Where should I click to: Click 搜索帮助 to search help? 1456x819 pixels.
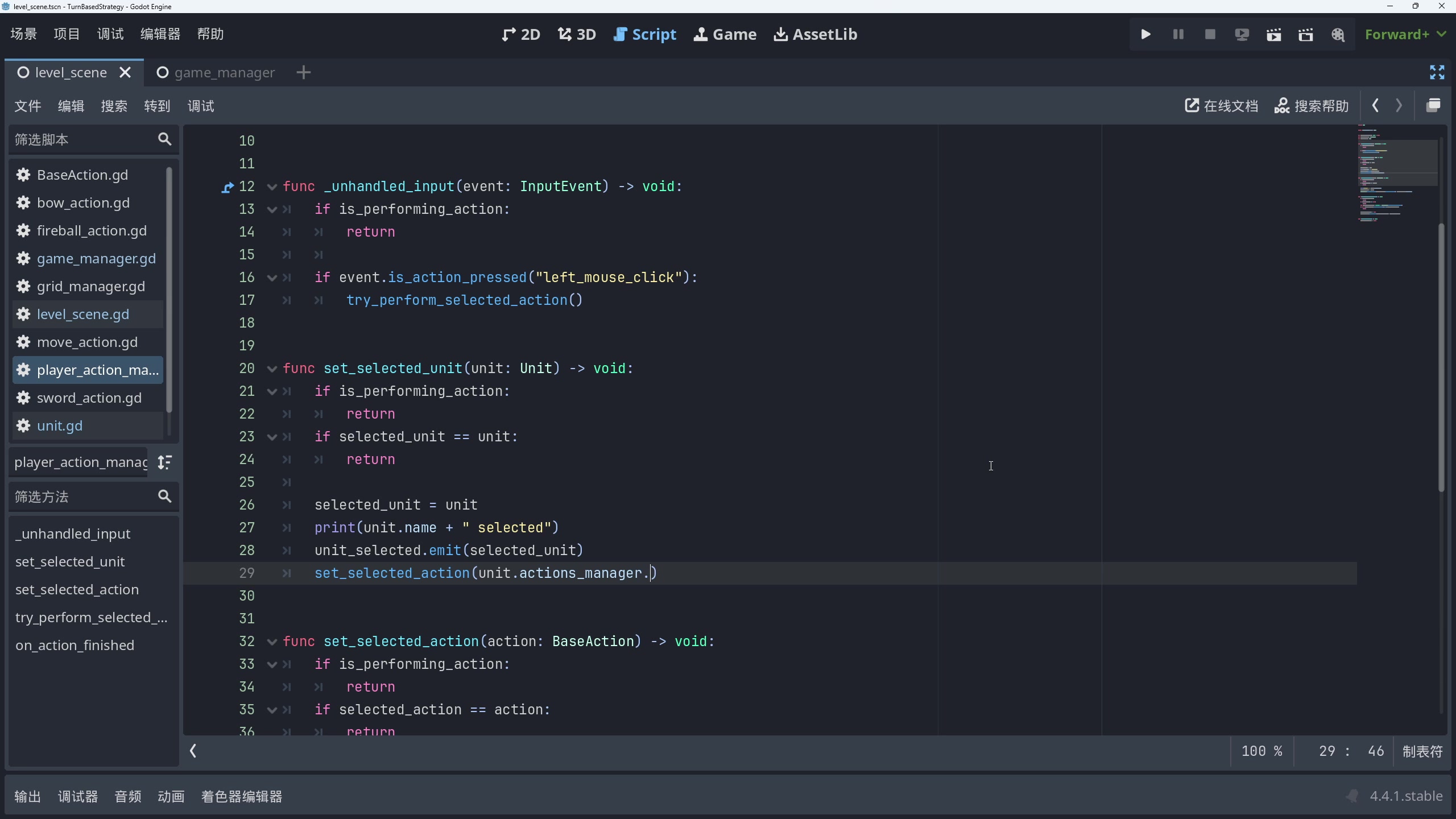point(1313,105)
